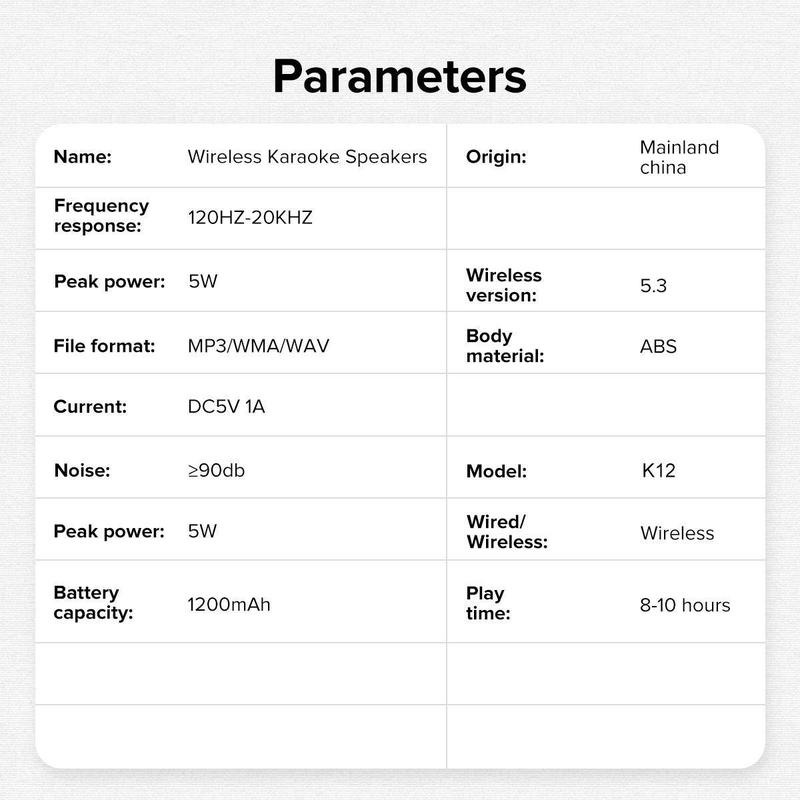Click the MP3/WMA/WAV value
This screenshot has height=800, width=800.
[x=258, y=346]
